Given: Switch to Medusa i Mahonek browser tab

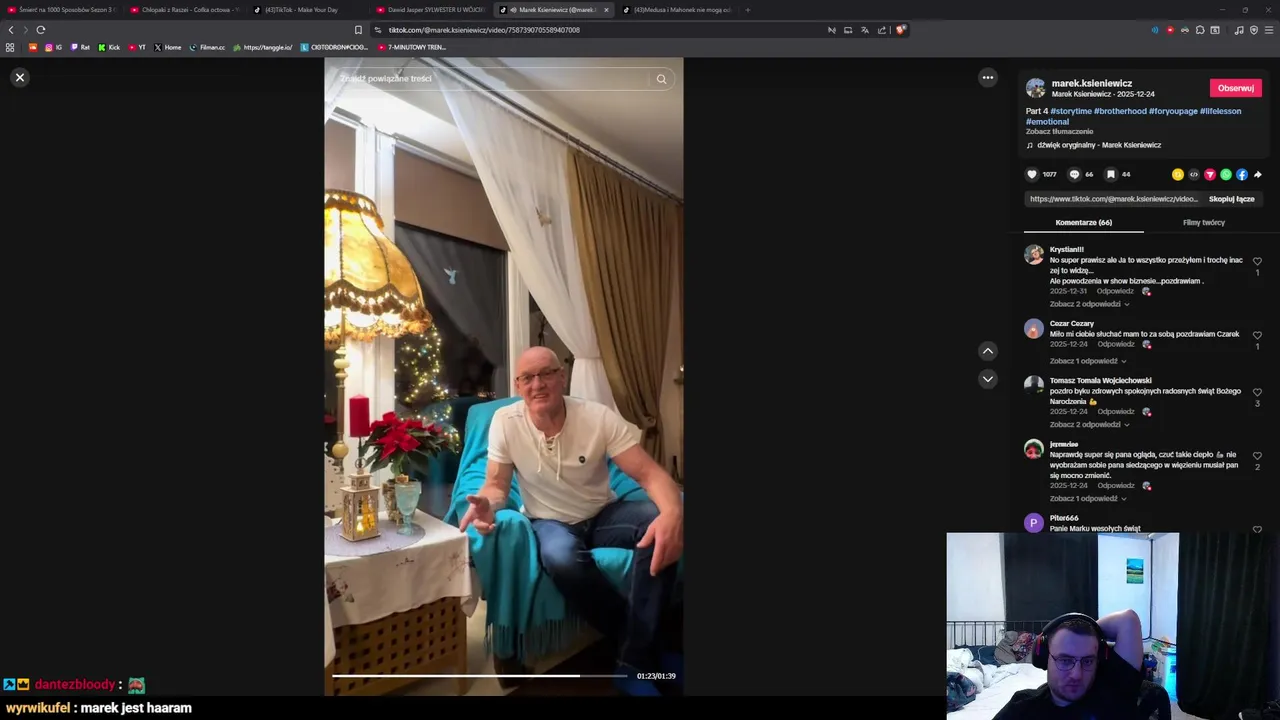Looking at the screenshot, I should (678, 10).
